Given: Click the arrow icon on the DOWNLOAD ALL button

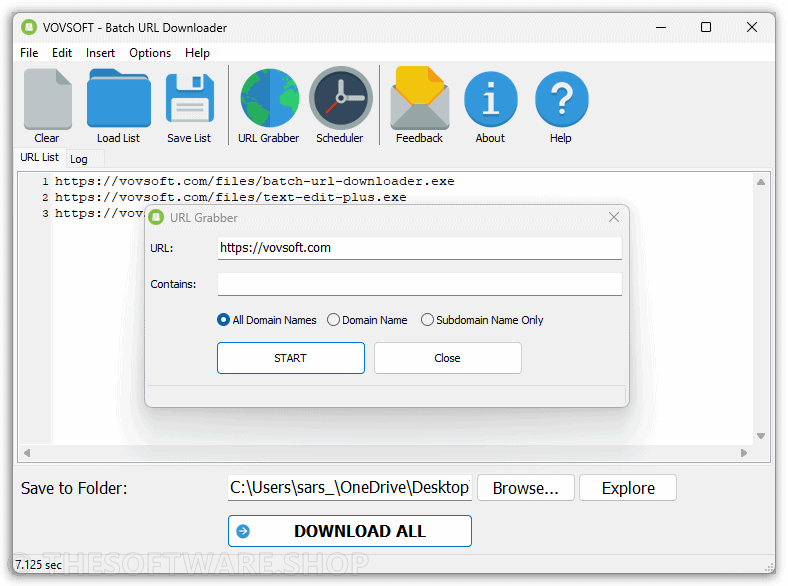Looking at the screenshot, I should click(x=243, y=531).
